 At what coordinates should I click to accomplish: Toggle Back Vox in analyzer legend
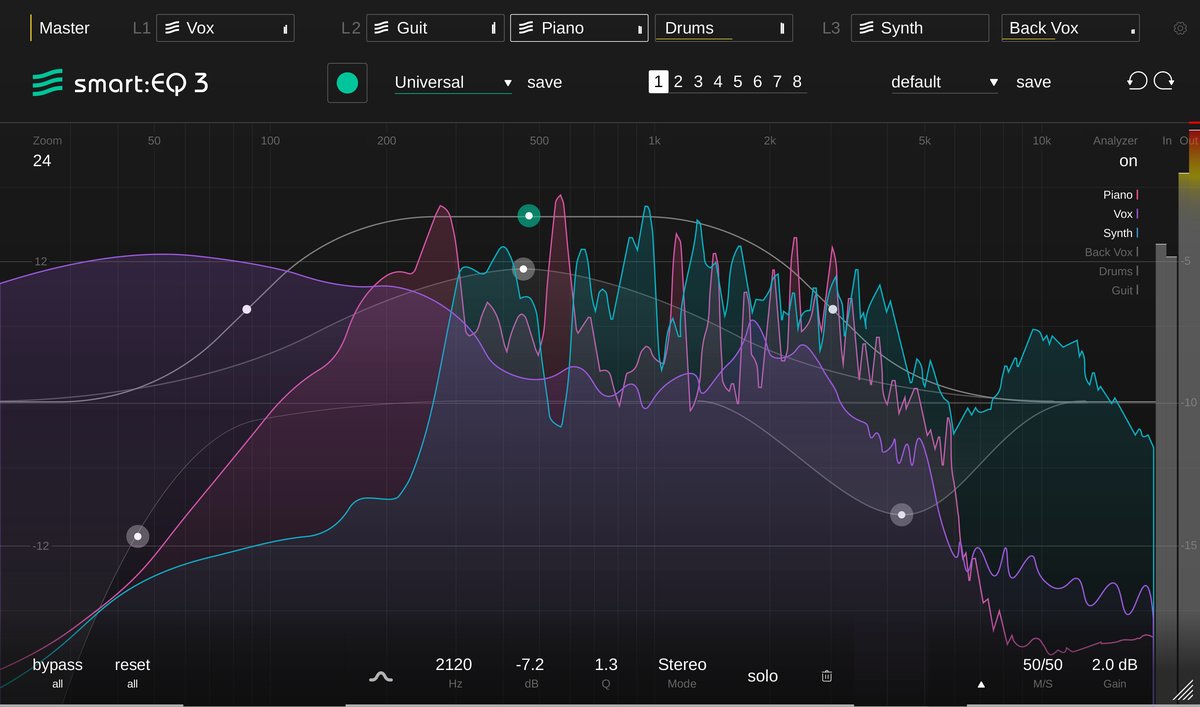1110,252
